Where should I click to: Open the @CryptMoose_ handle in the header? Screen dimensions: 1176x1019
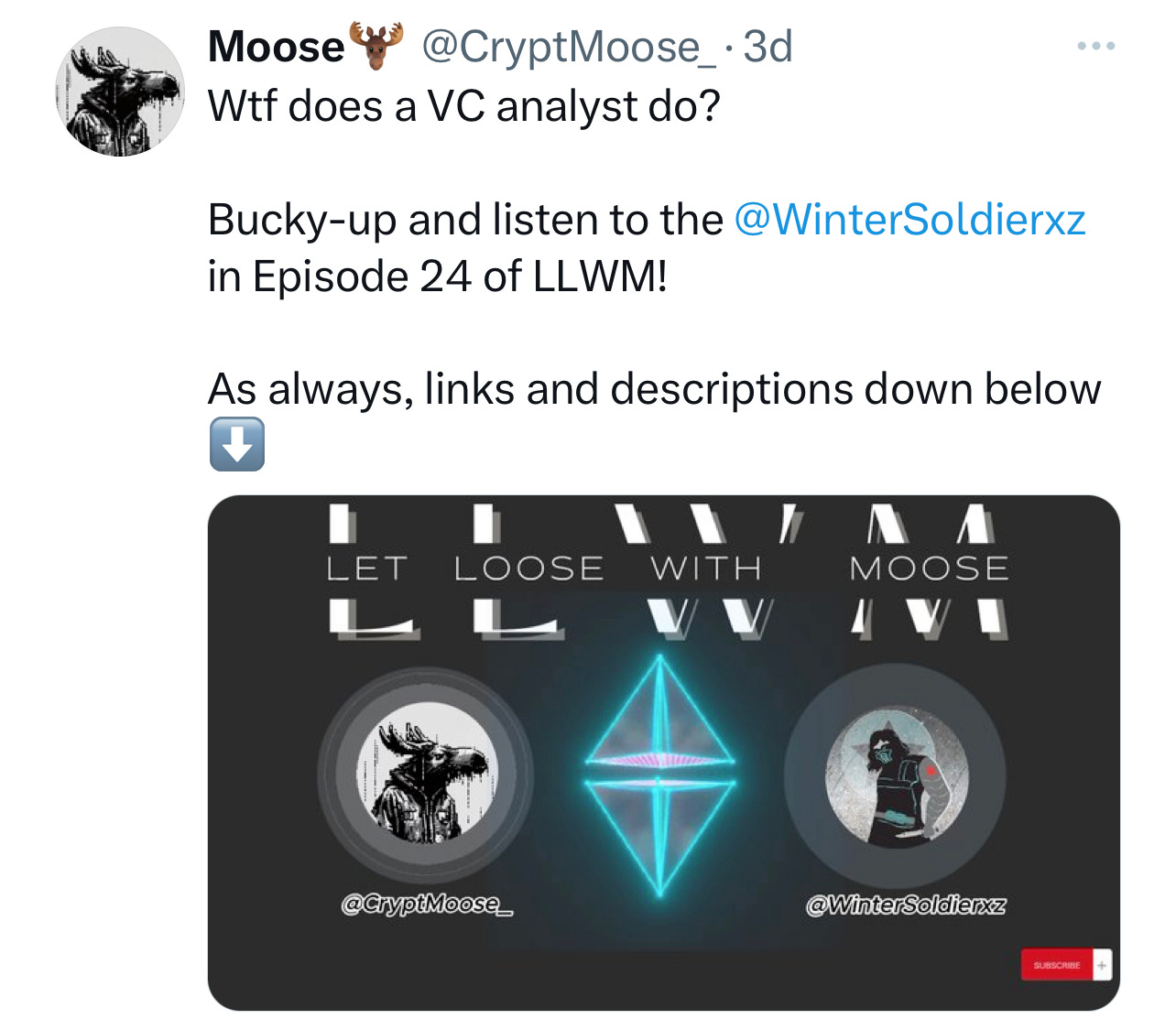[569, 47]
